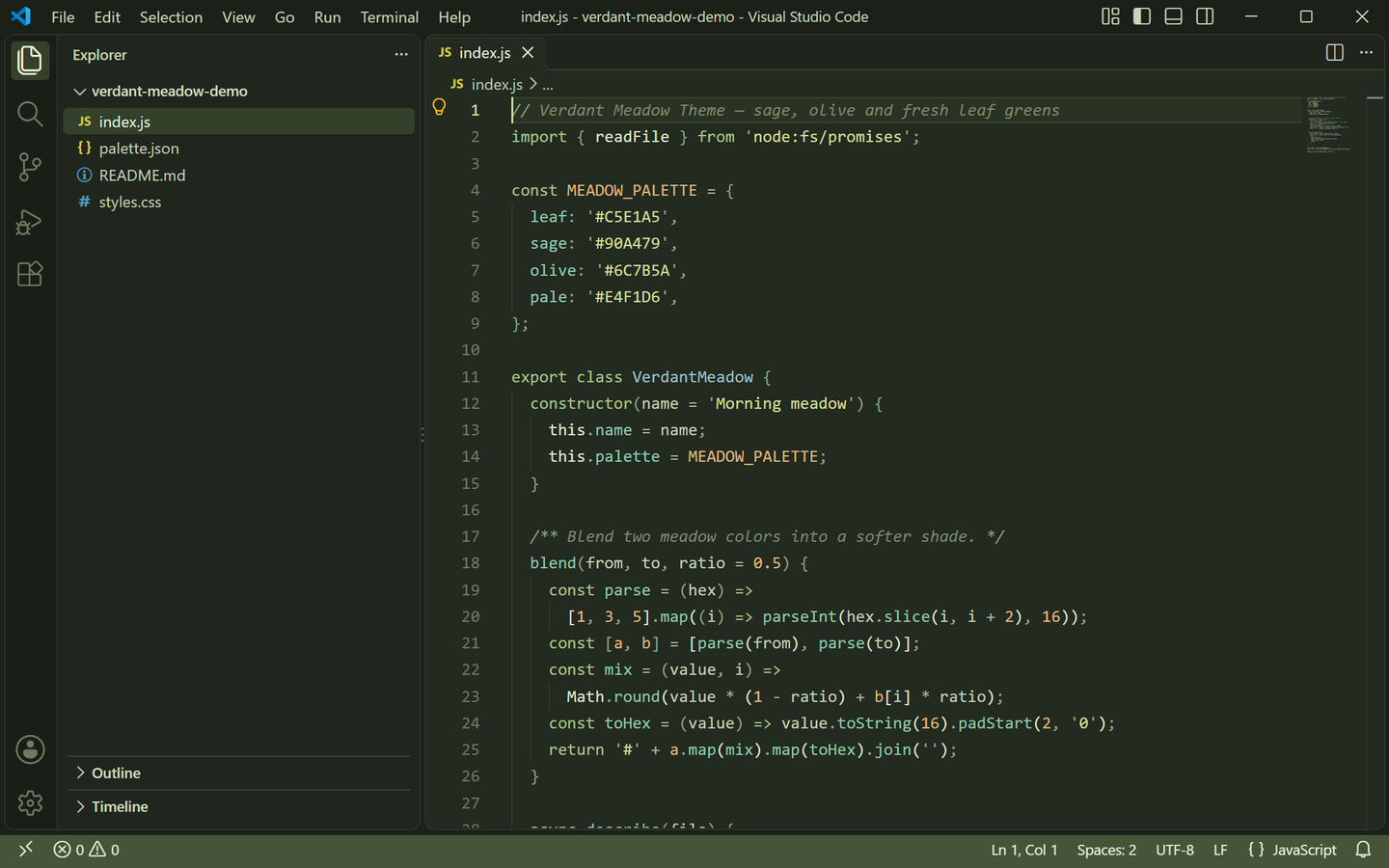Image resolution: width=1389 pixels, height=868 pixels.
Task: Open the Run and Debug view
Action: coord(30,221)
